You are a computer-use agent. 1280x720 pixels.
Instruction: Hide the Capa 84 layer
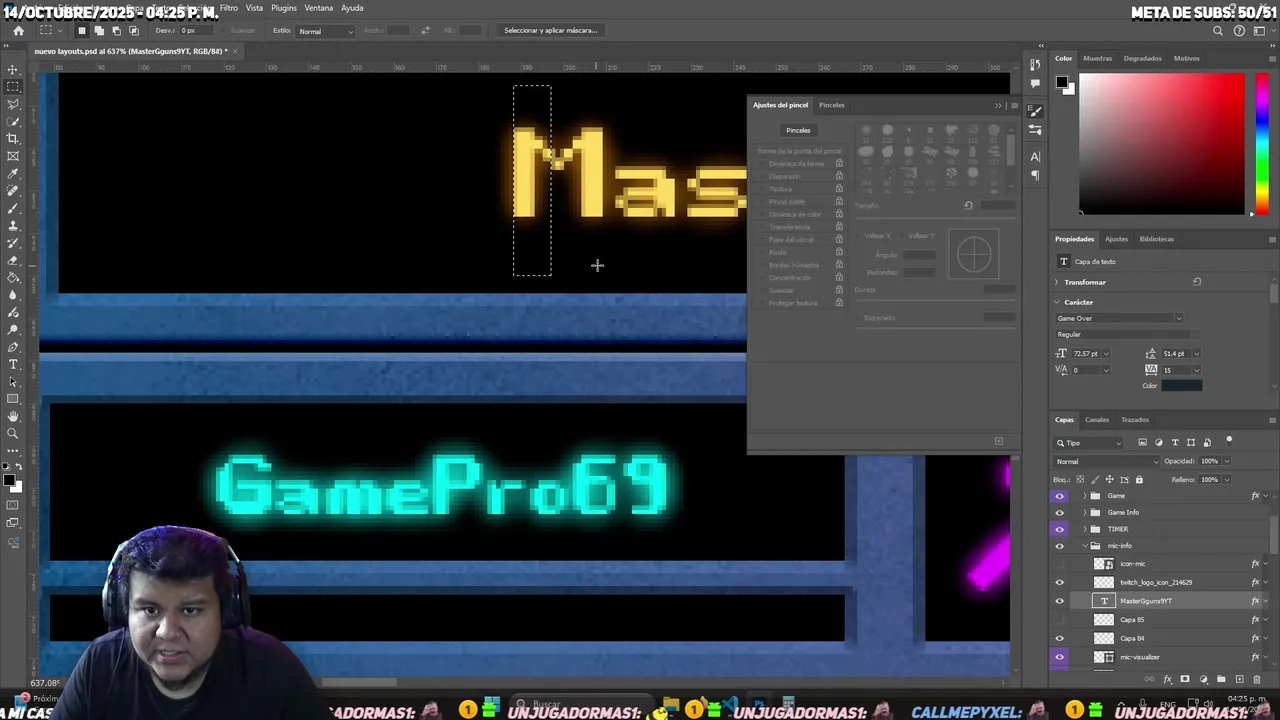point(1060,638)
